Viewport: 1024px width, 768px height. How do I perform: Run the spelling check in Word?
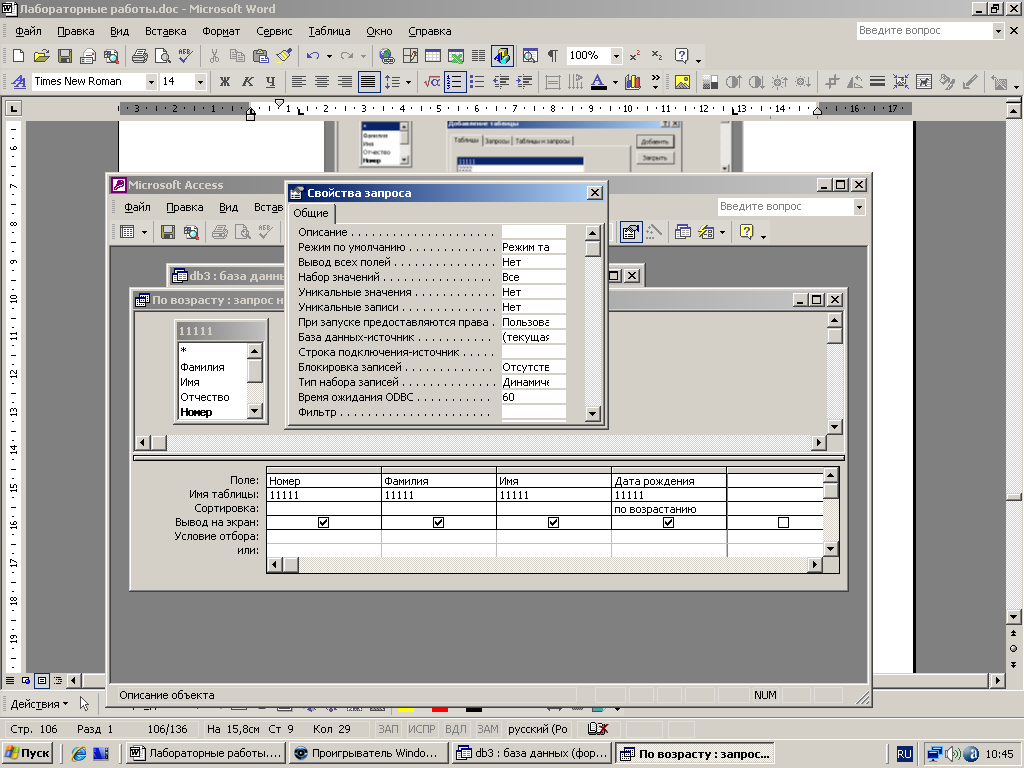(x=185, y=56)
